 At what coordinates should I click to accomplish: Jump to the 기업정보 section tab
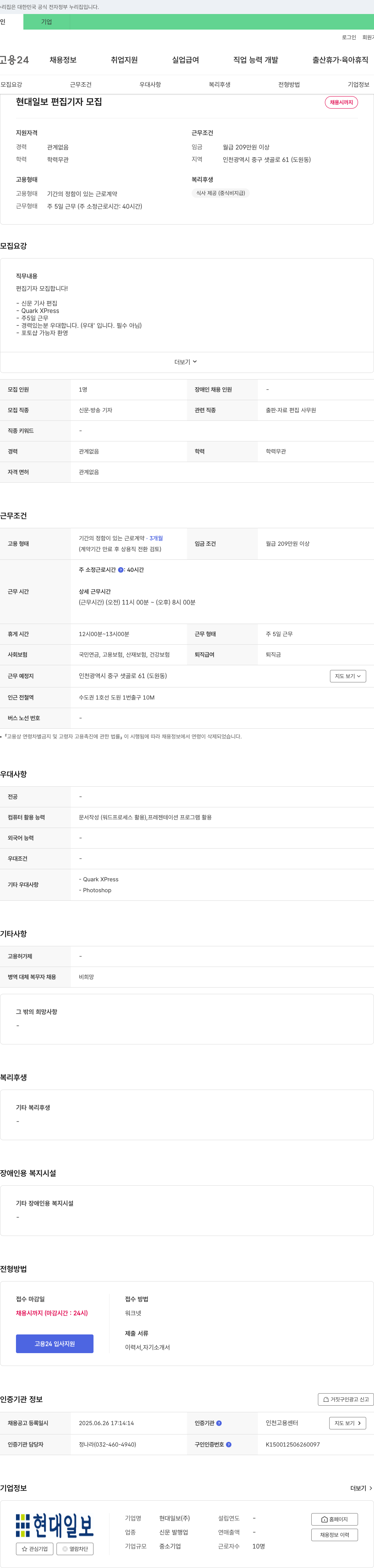pyautogui.click(x=358, y=84)
